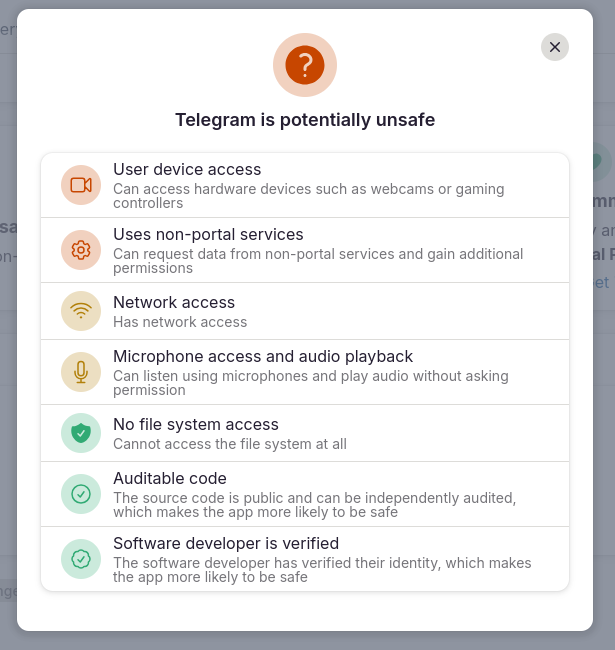Screen dimensions: 615x650
Task: Click the Network access heading
Action: [174, 302]
